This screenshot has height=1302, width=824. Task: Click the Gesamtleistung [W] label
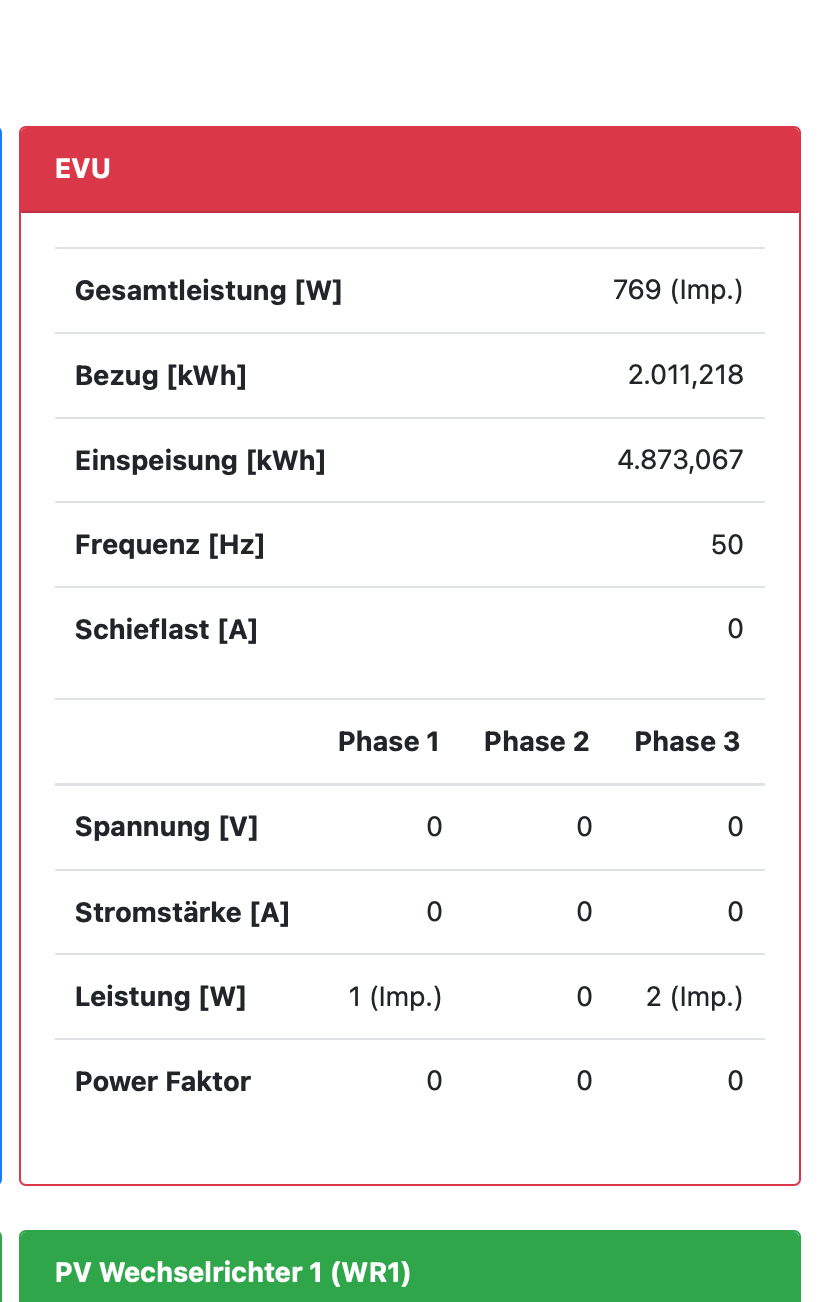[x=208, y=291]
